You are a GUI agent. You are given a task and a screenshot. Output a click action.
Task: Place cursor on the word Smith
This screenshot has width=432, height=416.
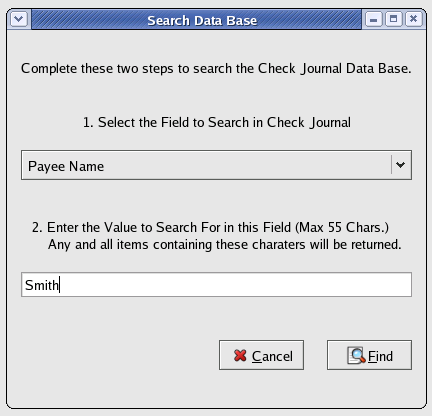(x=42, y=285)
